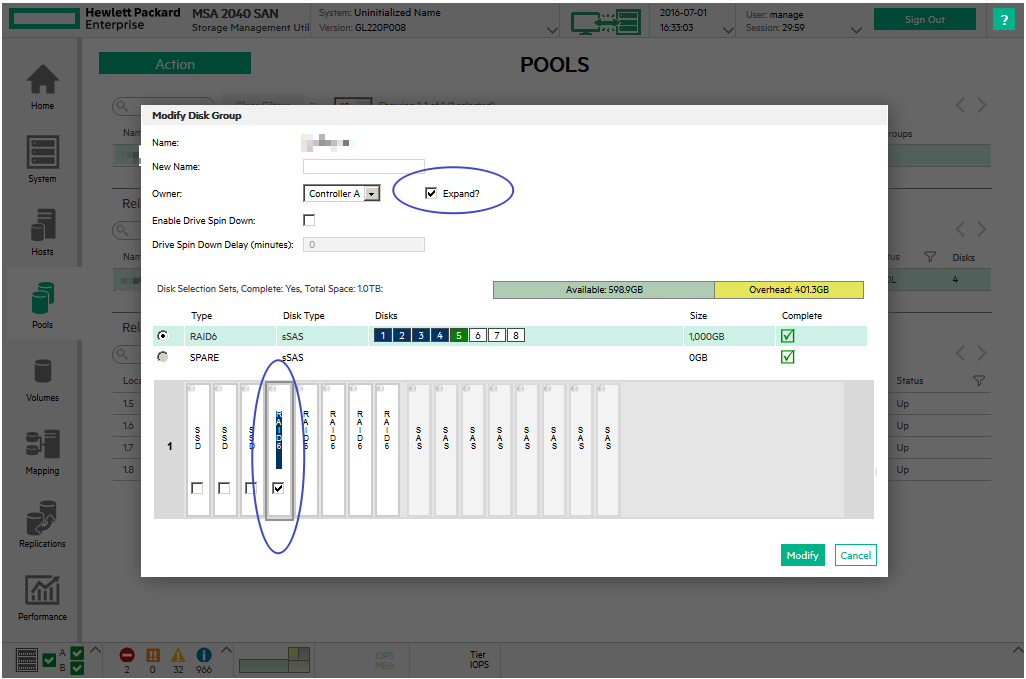Expand the System name header panel
This screenshot has height=679, width=1026.
[553, 29]
